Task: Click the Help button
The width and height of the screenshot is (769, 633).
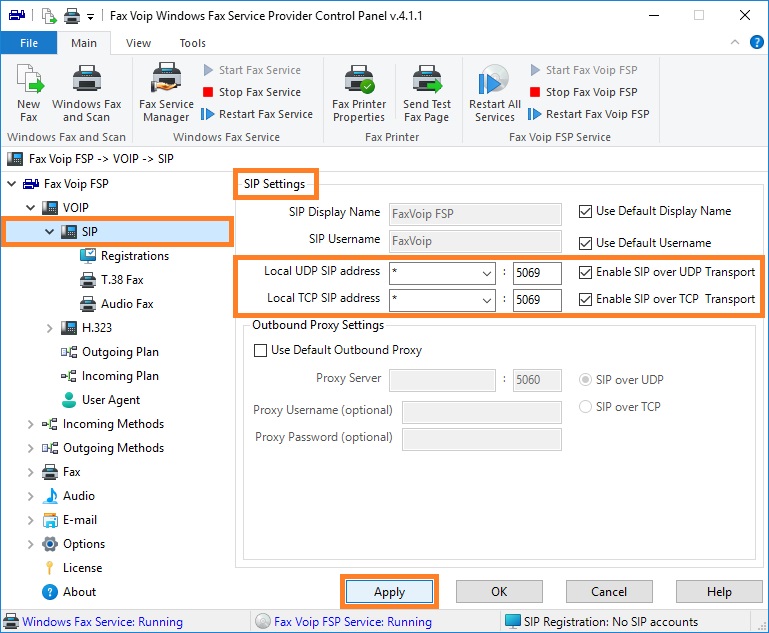Action: pos(719,592)
